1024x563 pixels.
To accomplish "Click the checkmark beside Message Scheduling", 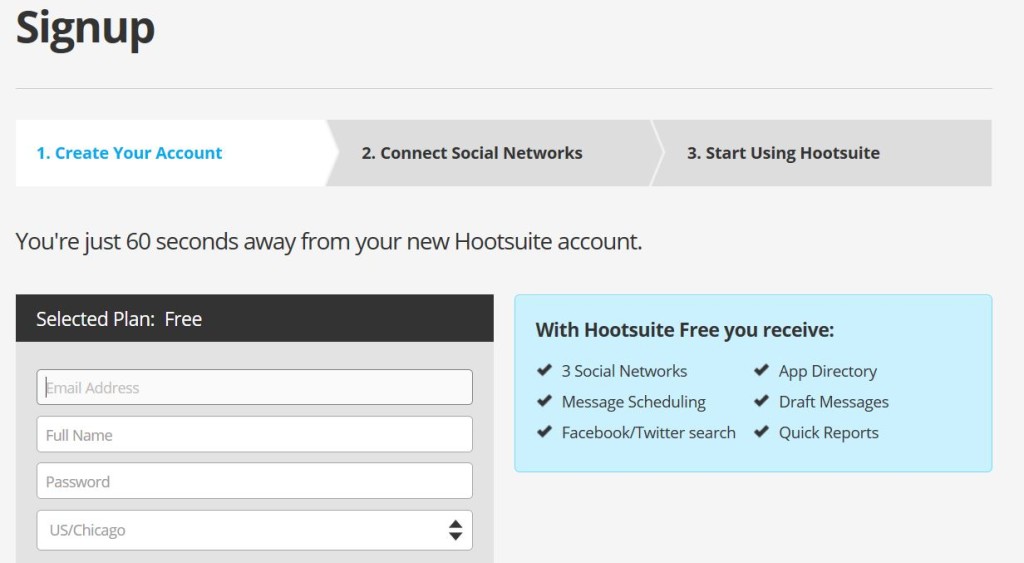I will click(x=544, y=401).
